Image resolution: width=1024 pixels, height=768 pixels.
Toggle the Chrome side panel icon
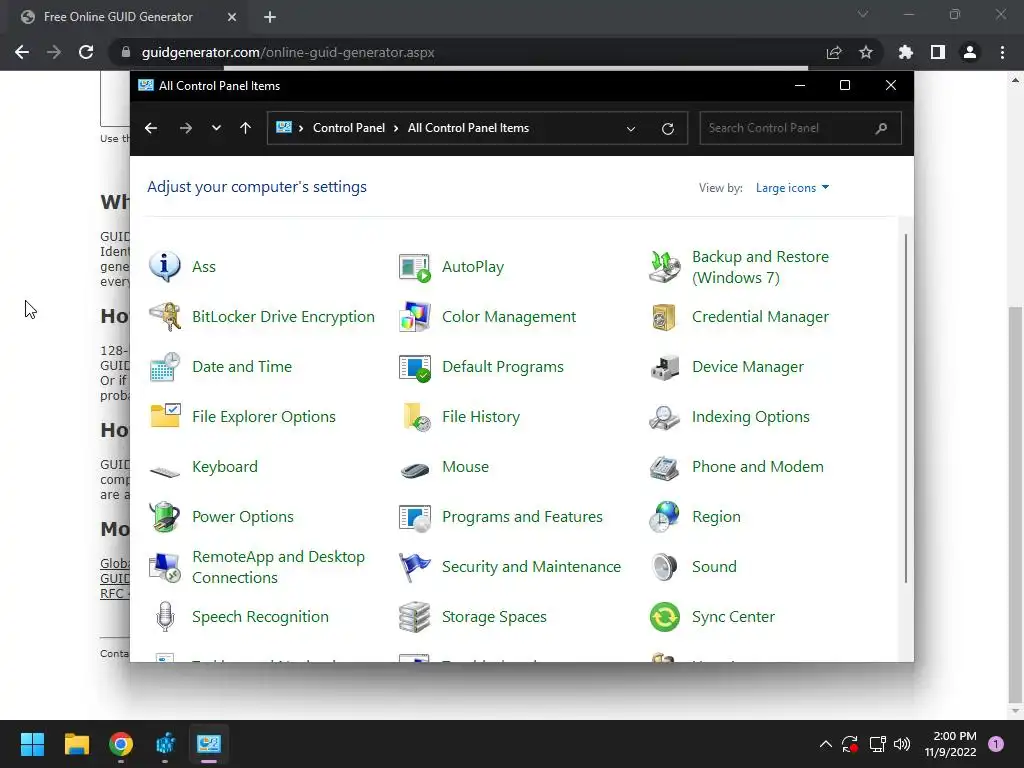938,52
